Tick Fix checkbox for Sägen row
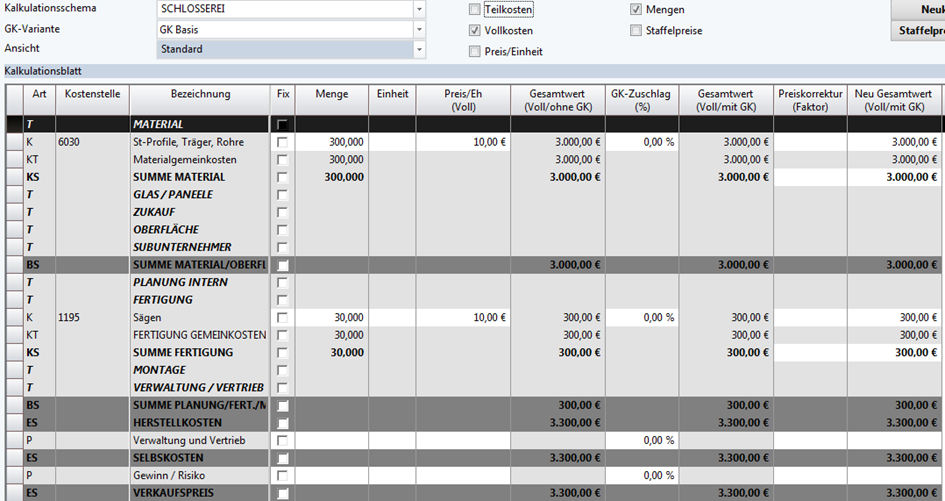The height and width of the screenshot is (501, 945). point(283,317)
